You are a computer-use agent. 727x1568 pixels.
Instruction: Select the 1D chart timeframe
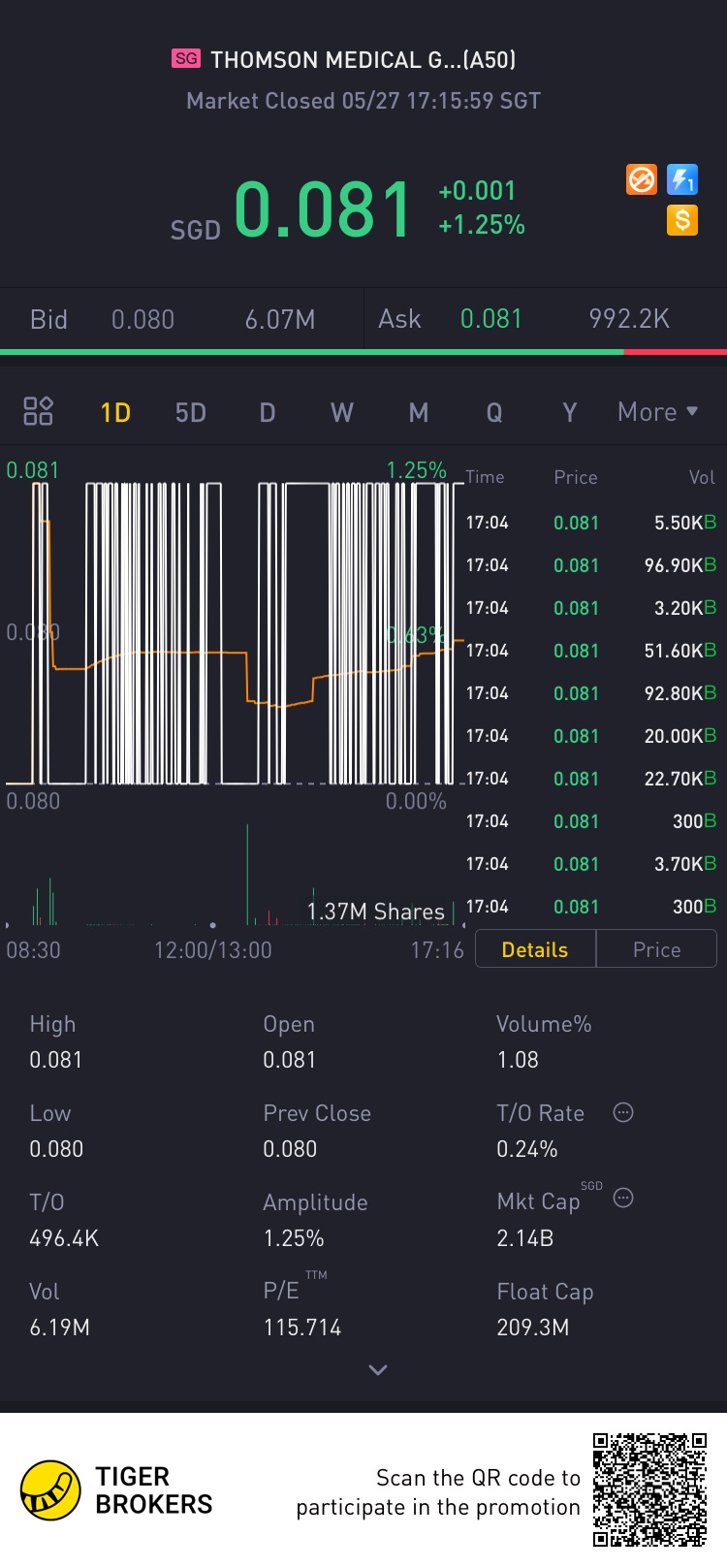[115, 412]
